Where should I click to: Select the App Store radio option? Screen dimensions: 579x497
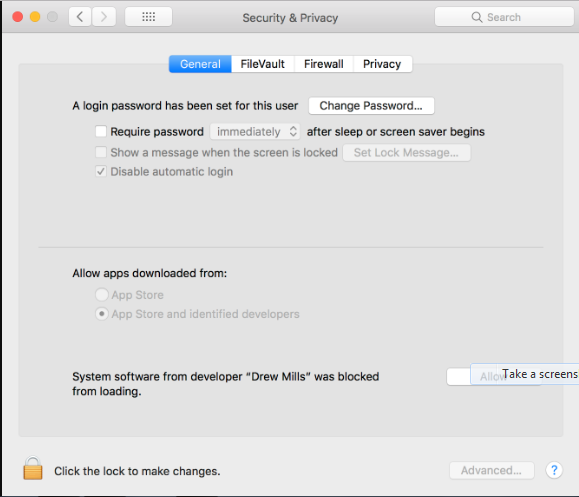[x=102, y=295]
